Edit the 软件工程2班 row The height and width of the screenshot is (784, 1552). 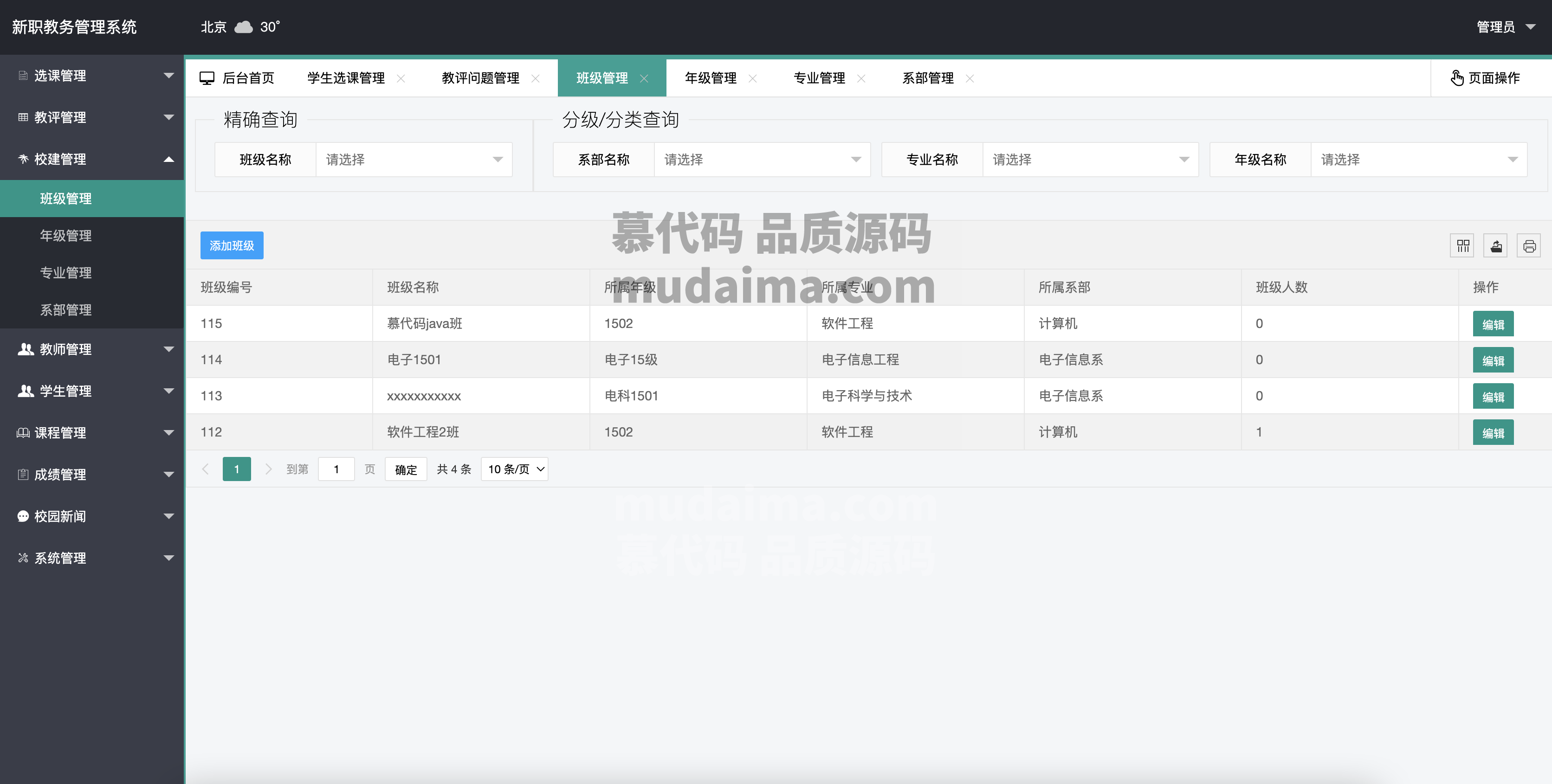pos(1493,432)
